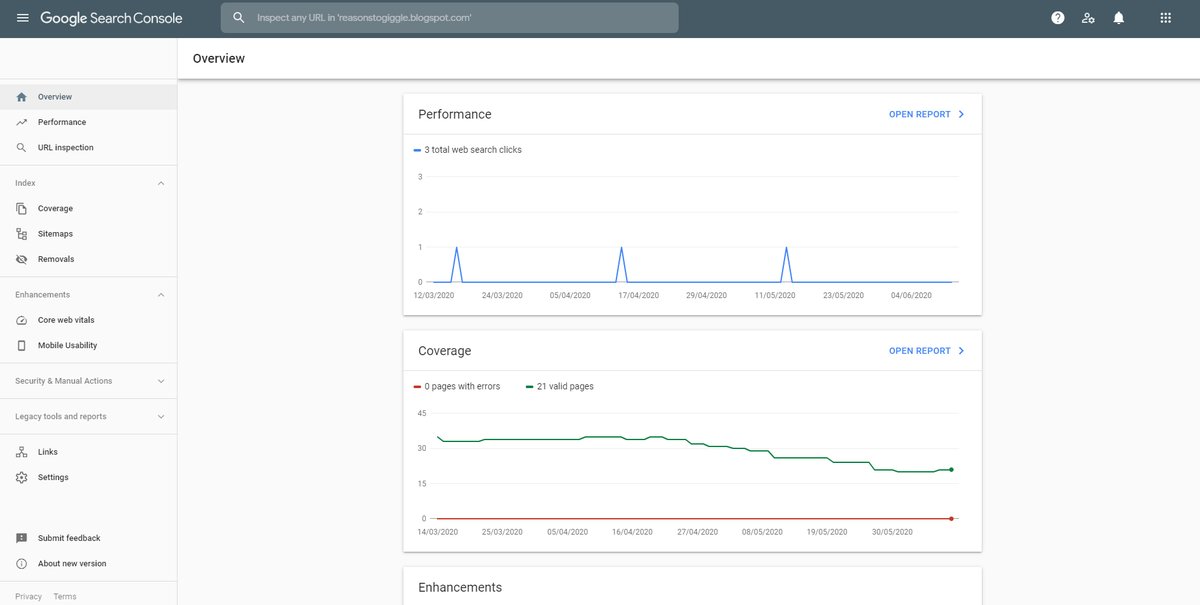Viewport: 1200px width, 605px height.
Task: Go to Overview in sidebar
Action: pyautogui.click(x=88, y=97)
